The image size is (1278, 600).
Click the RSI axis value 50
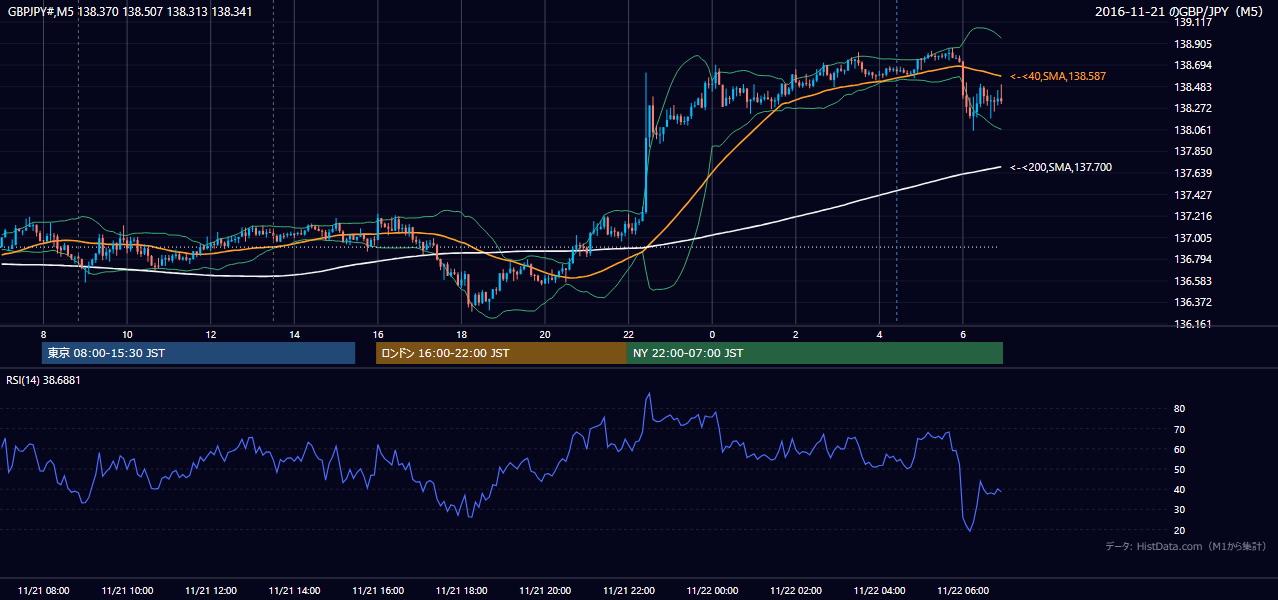(x=1179, y=469)
